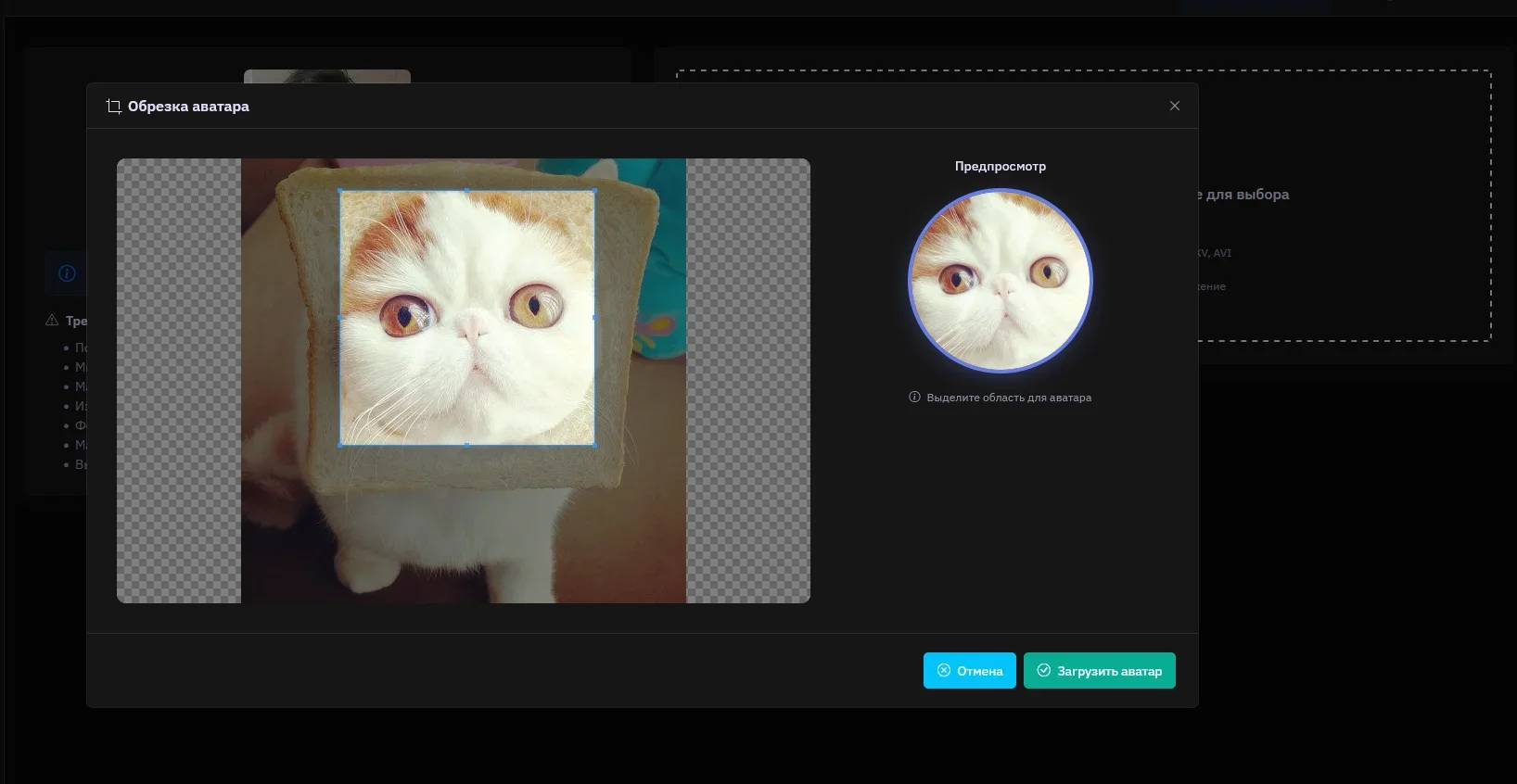The height and width of the screenshot is (784, 1517).
Task: Click the bottom-middle crop edge handle
Action: (467, 445)
